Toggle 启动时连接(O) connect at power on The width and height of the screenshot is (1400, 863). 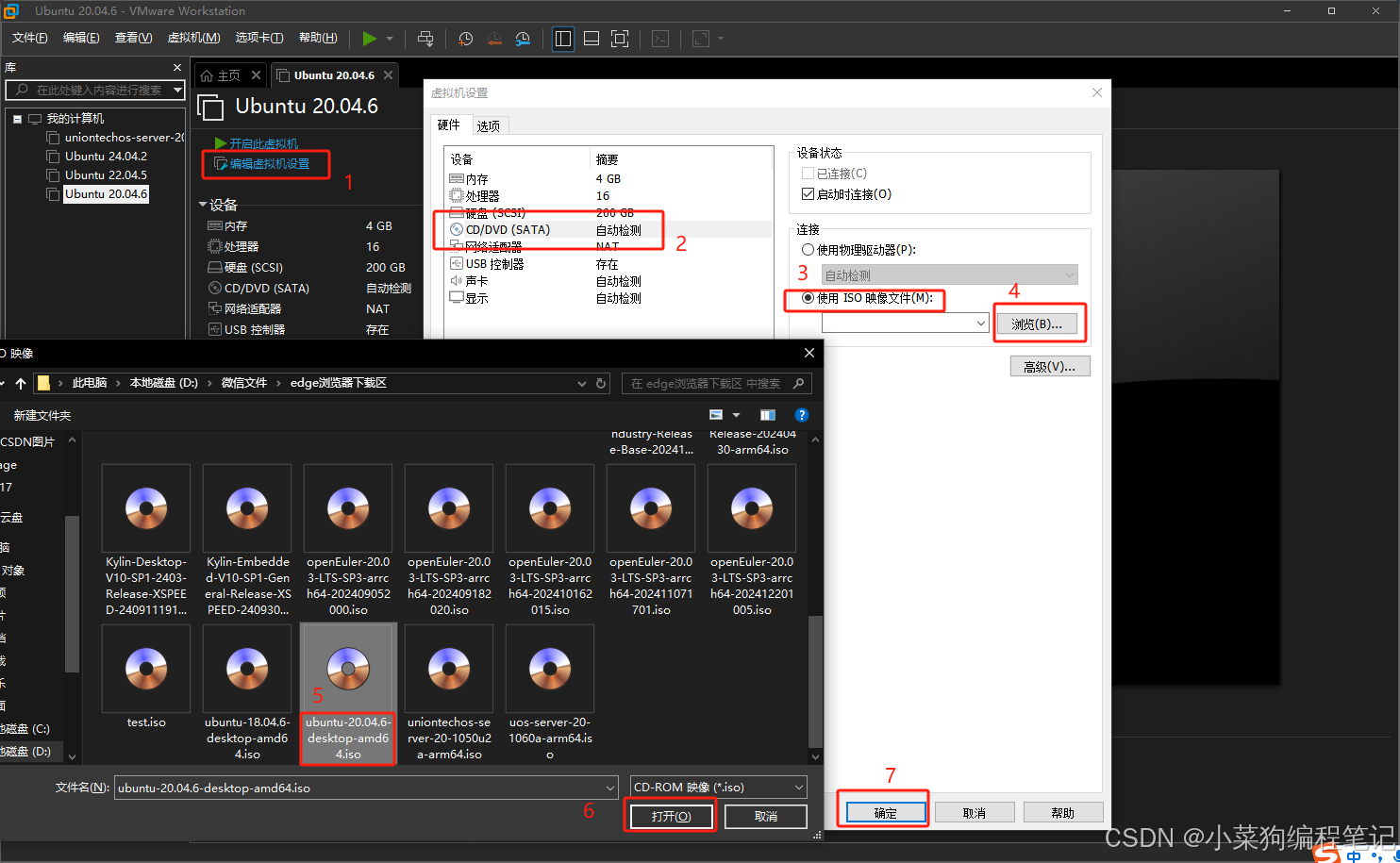pyautogui.click(x=808, y=194)
